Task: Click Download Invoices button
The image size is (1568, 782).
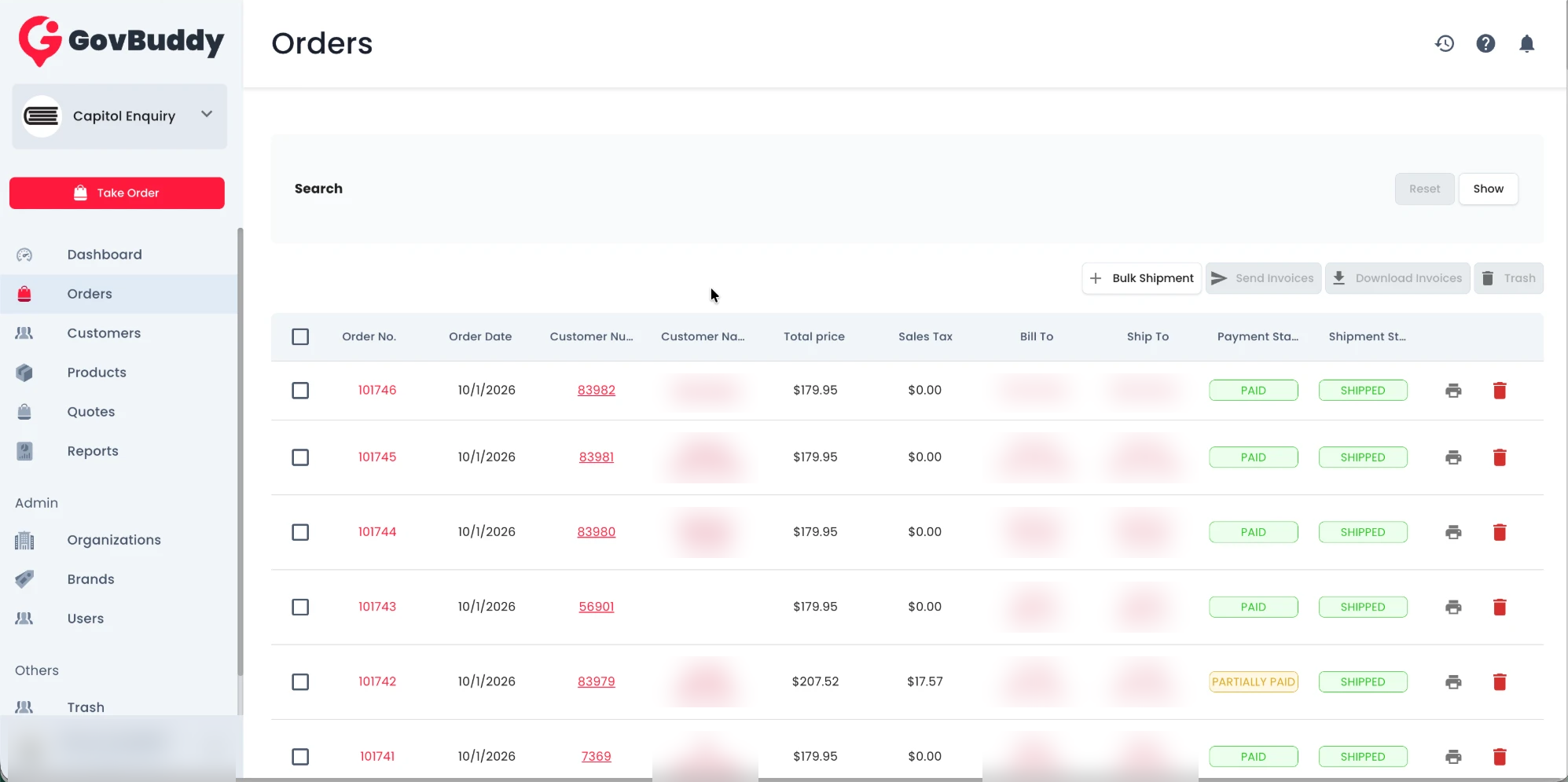Action: point(1397,278)
